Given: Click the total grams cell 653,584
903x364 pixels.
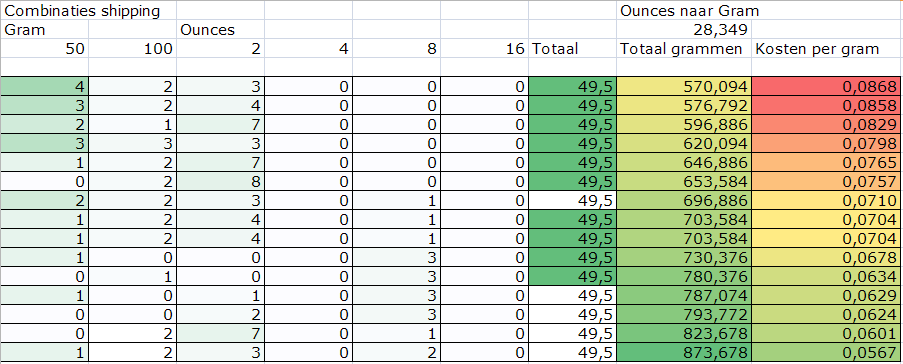Looking at the screenshot, I should 684,181.
